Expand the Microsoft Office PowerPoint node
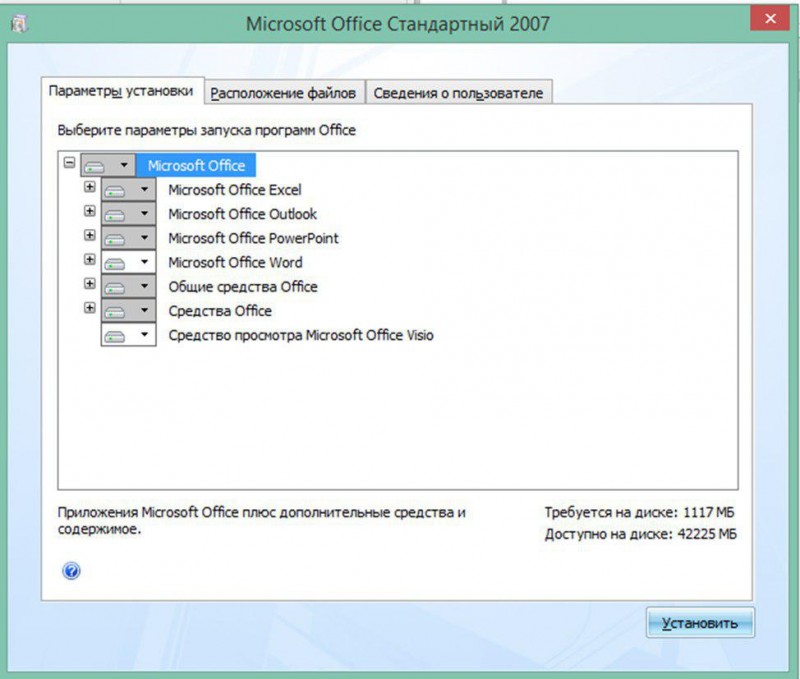The image size is (800, 679). coord(90,235)
